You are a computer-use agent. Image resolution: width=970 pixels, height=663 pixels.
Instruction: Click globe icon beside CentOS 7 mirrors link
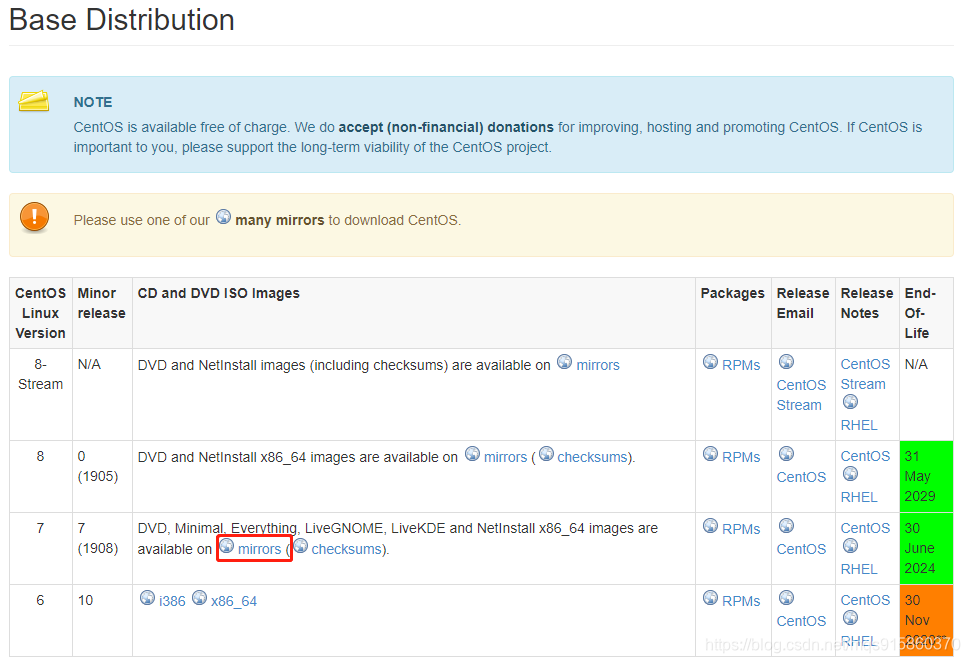coord(226,546)
